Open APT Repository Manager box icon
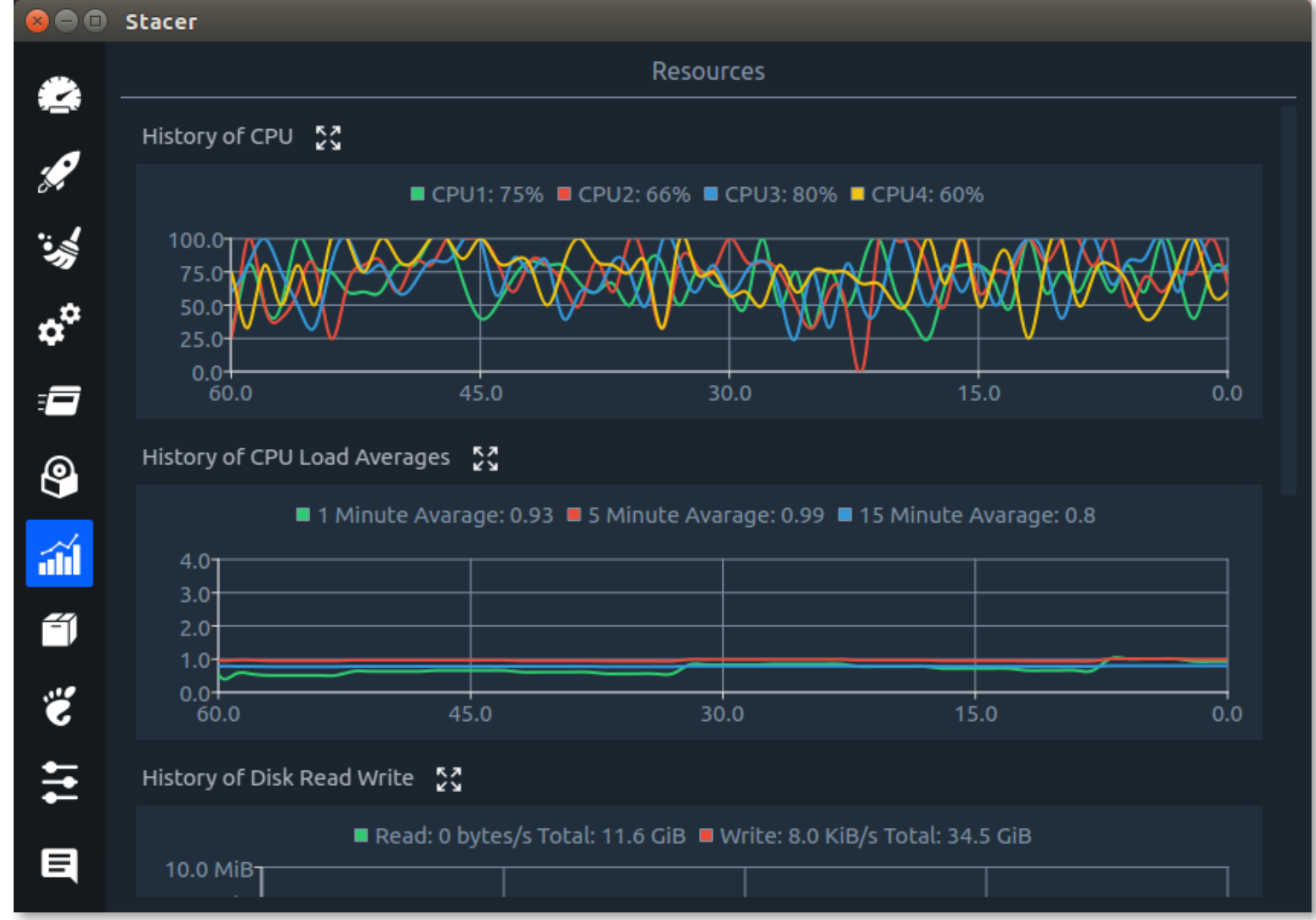The image size is (1316, 920). point(59,630)
